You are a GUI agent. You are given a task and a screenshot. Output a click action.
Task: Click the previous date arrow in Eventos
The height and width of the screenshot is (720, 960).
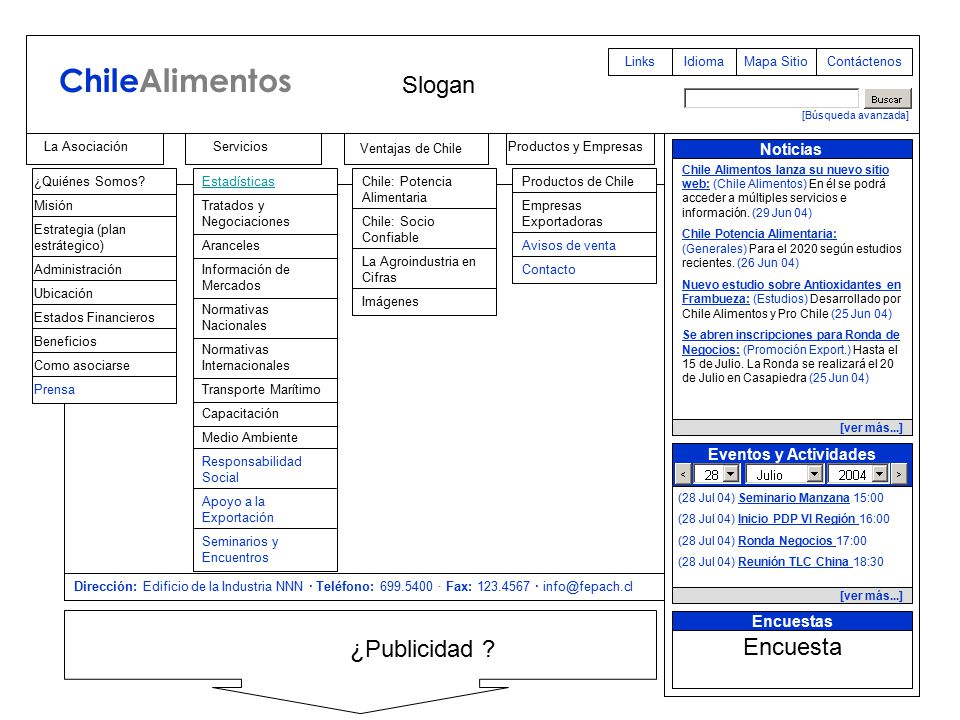pos(683,474)
